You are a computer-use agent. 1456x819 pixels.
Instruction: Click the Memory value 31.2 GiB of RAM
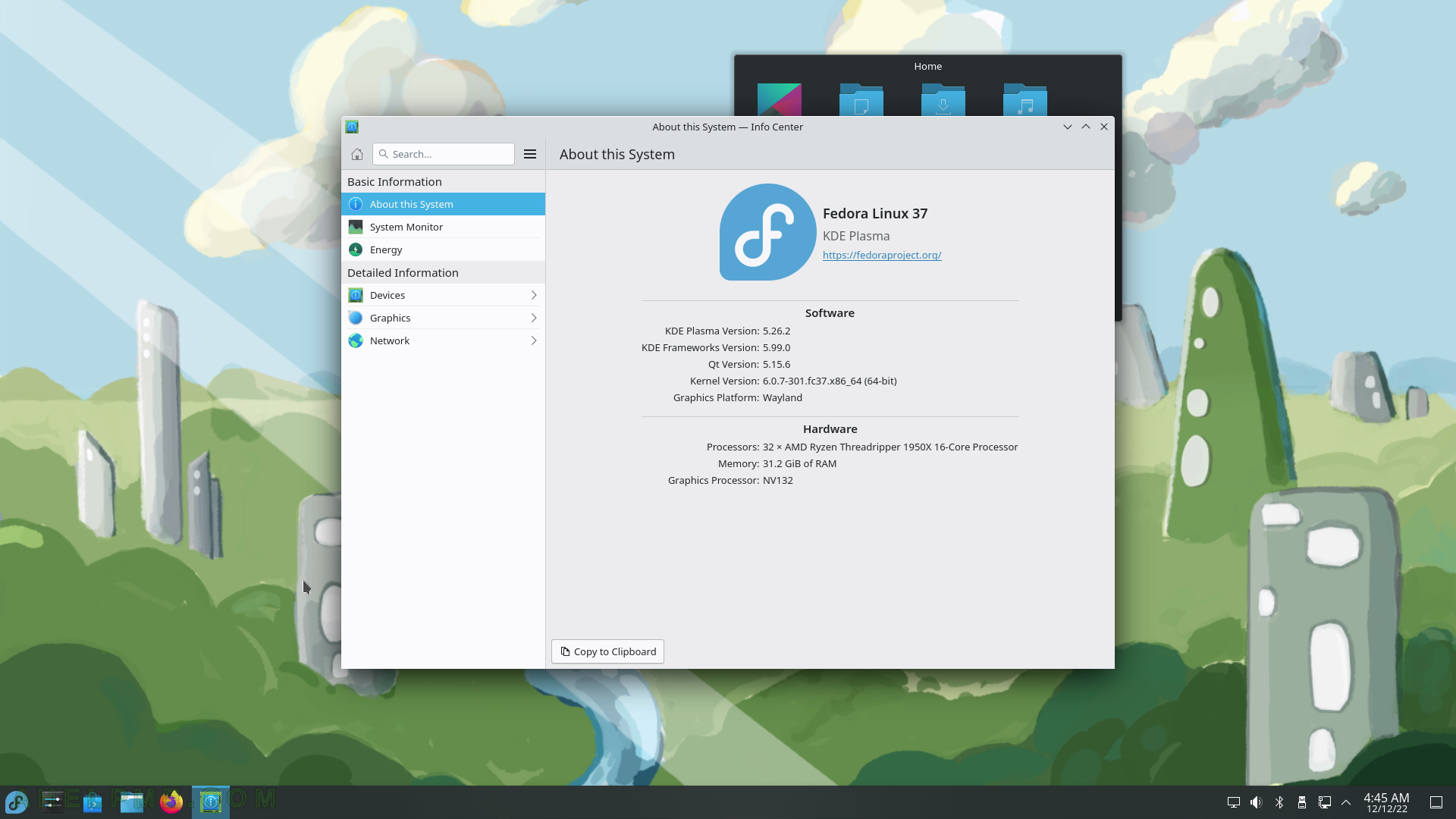click(800, 463)
